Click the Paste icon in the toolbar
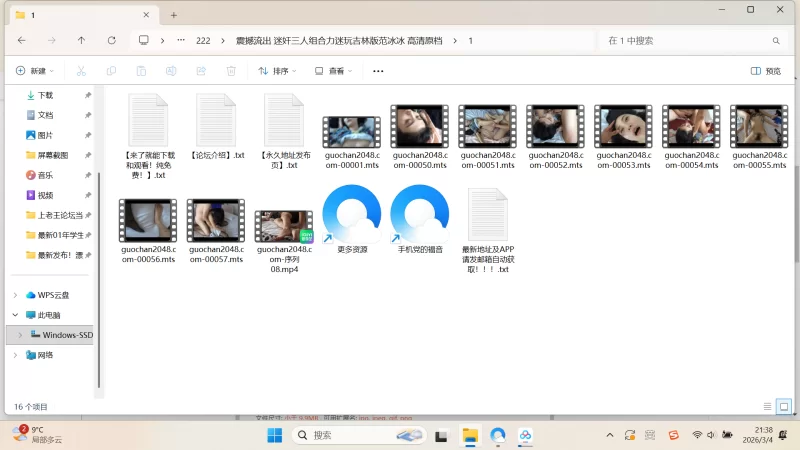The height and width of the screenshot is (450, 800). (141, 71)
